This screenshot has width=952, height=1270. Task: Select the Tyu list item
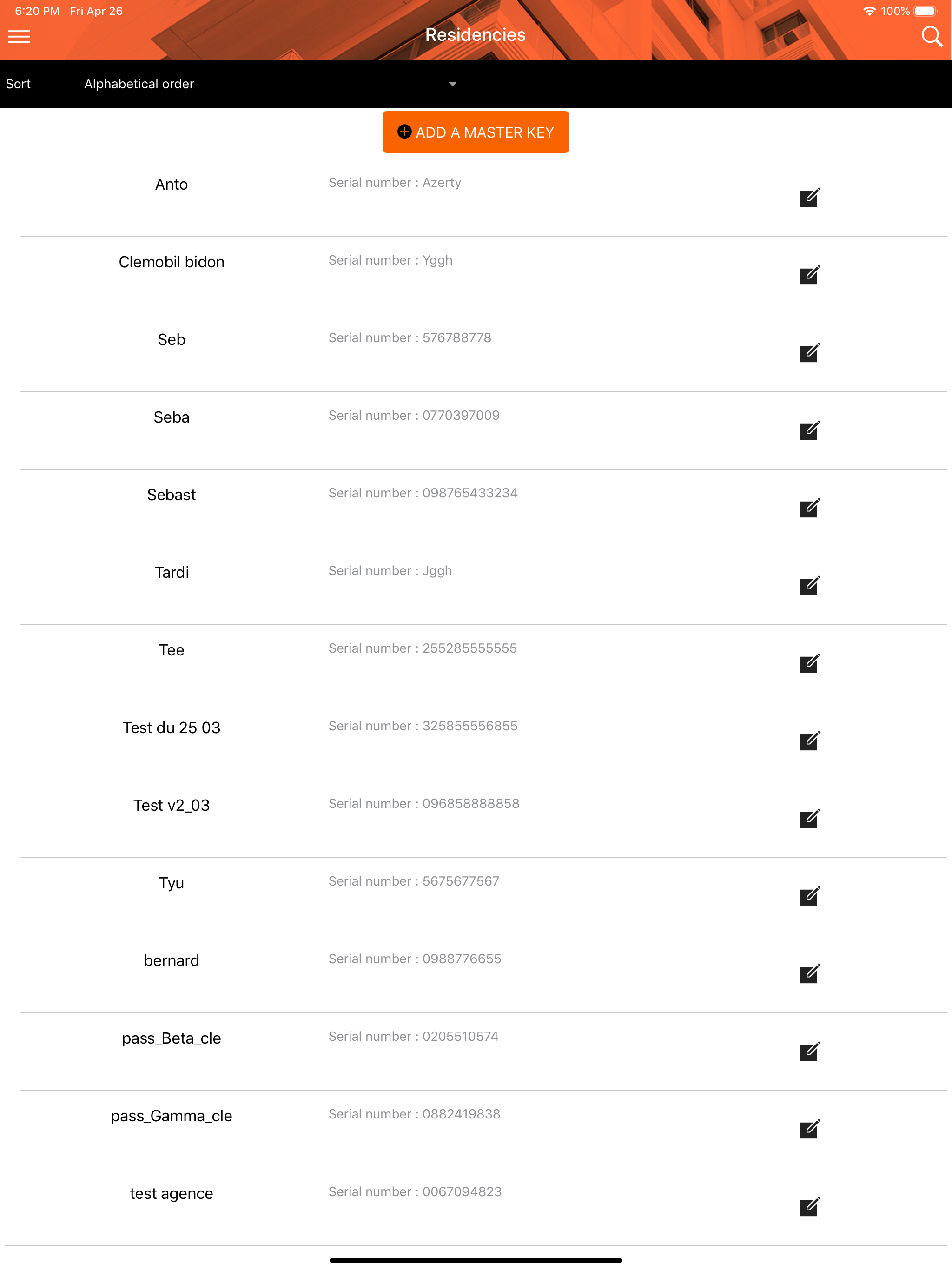coord(483,896)
